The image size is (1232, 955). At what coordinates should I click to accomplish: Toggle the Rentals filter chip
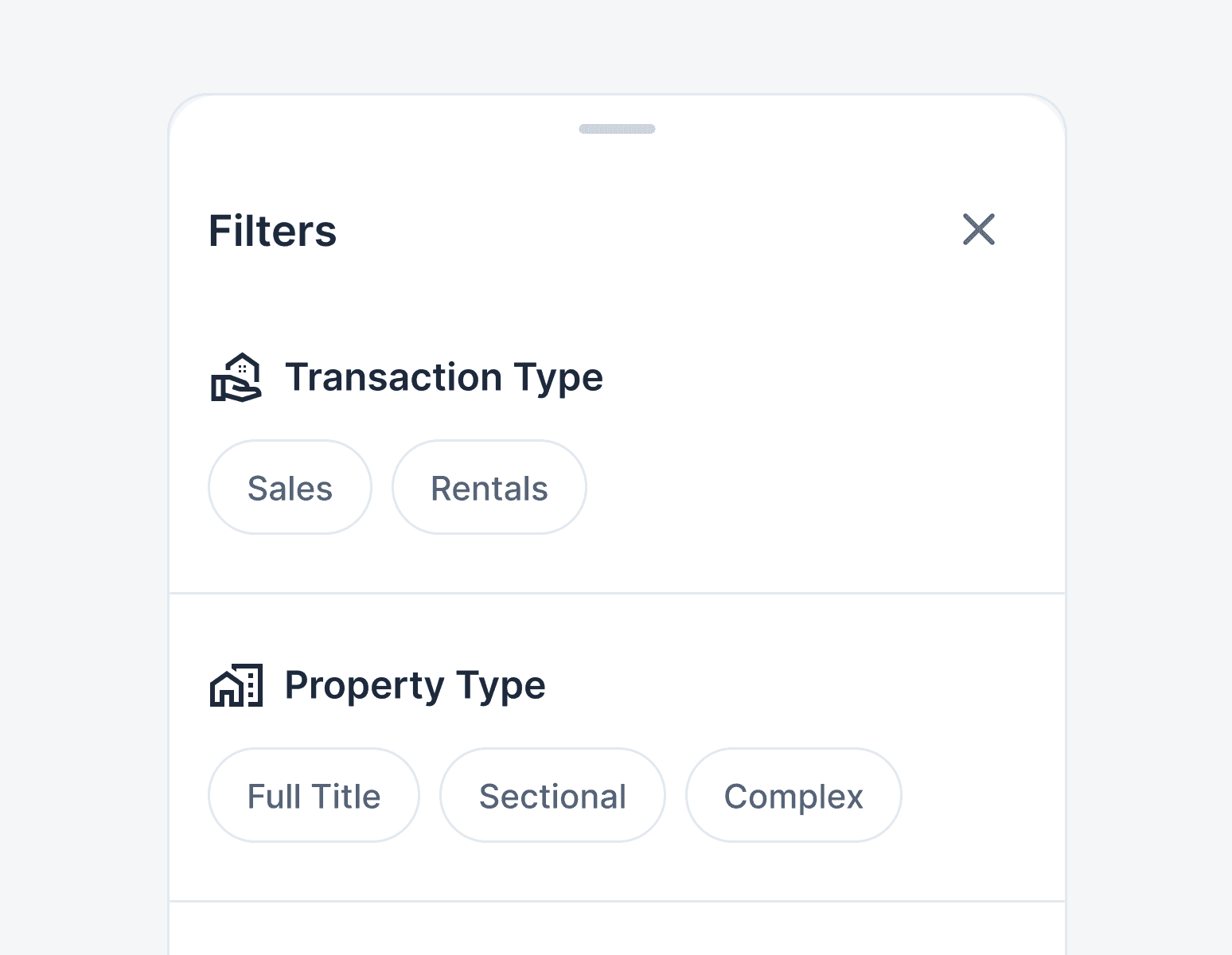pyautogui.click(x=489, y=487)
